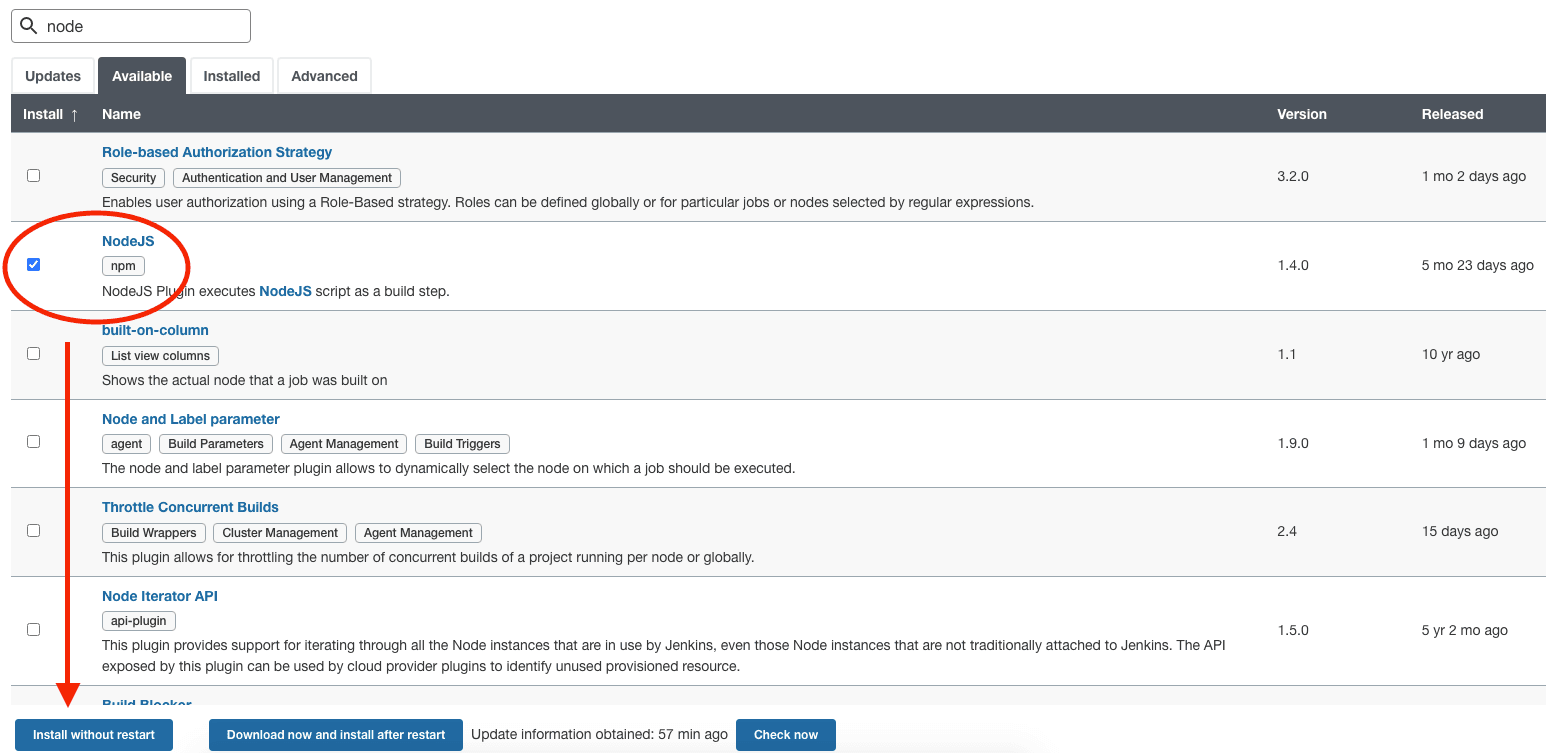Click the "1 mo 2 days ago" release date
The image size is (1555, 753).
click(x=1474, y=176)
